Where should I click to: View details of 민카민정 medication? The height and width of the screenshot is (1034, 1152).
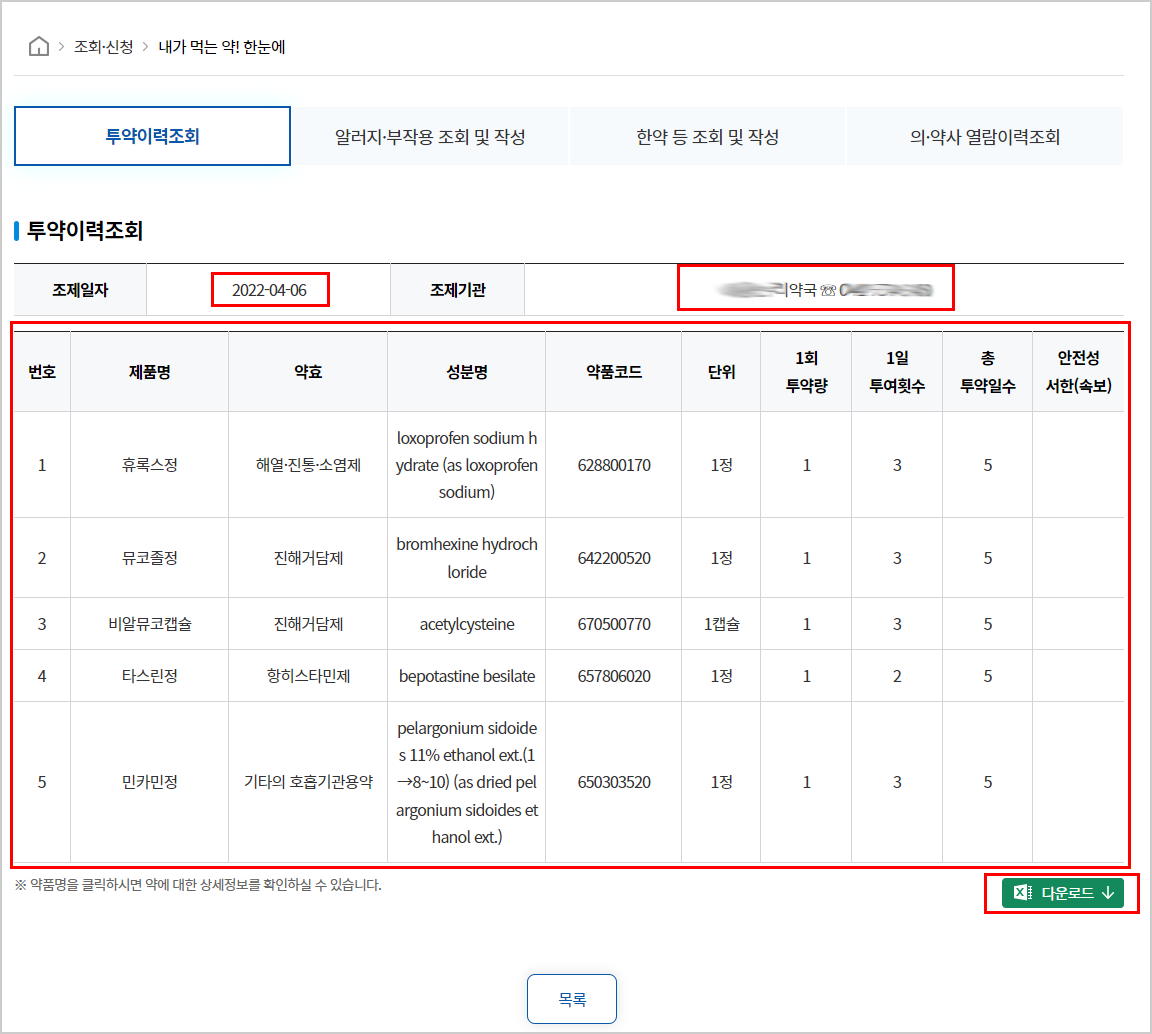pos(149,782)
